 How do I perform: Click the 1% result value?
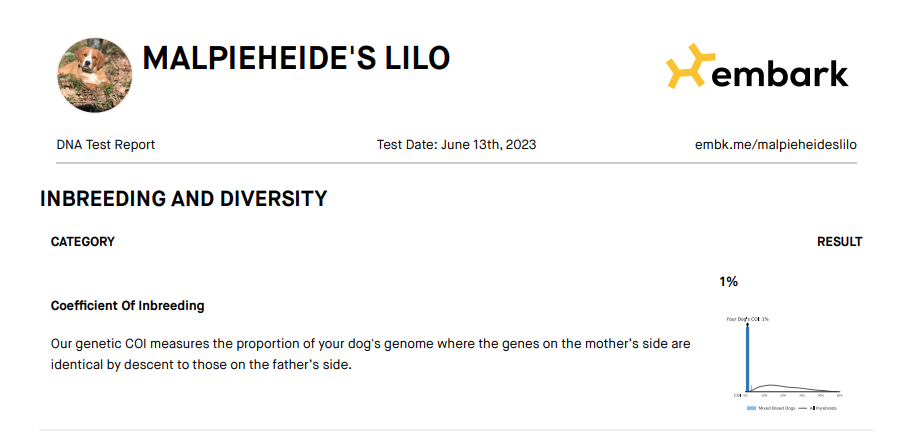coord(728,282)
